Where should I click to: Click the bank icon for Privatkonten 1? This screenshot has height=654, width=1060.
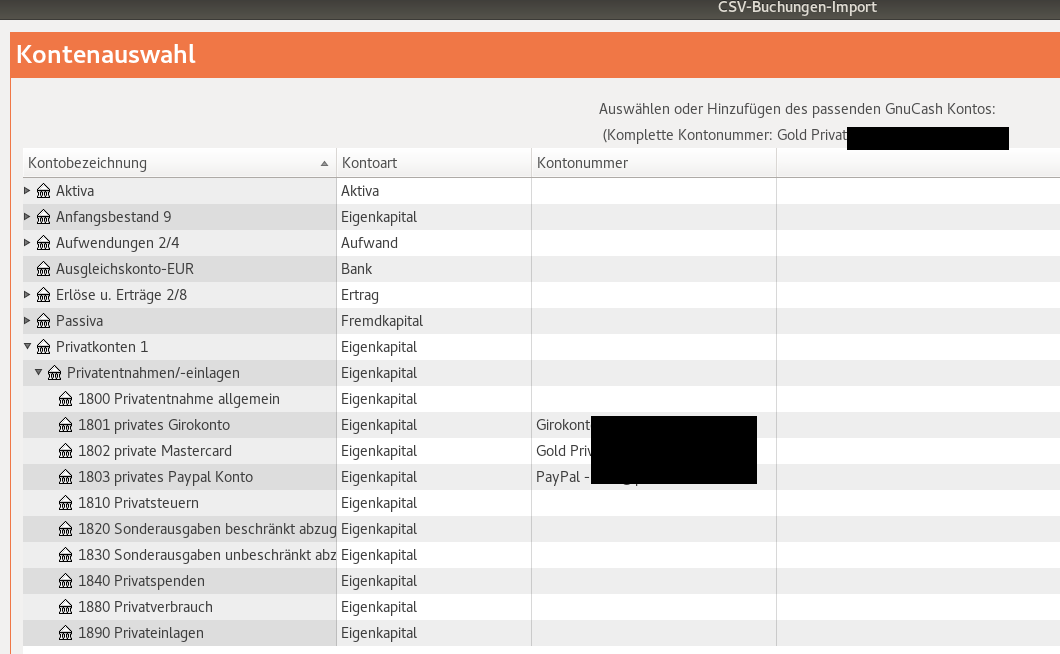(x=43, y=348)
